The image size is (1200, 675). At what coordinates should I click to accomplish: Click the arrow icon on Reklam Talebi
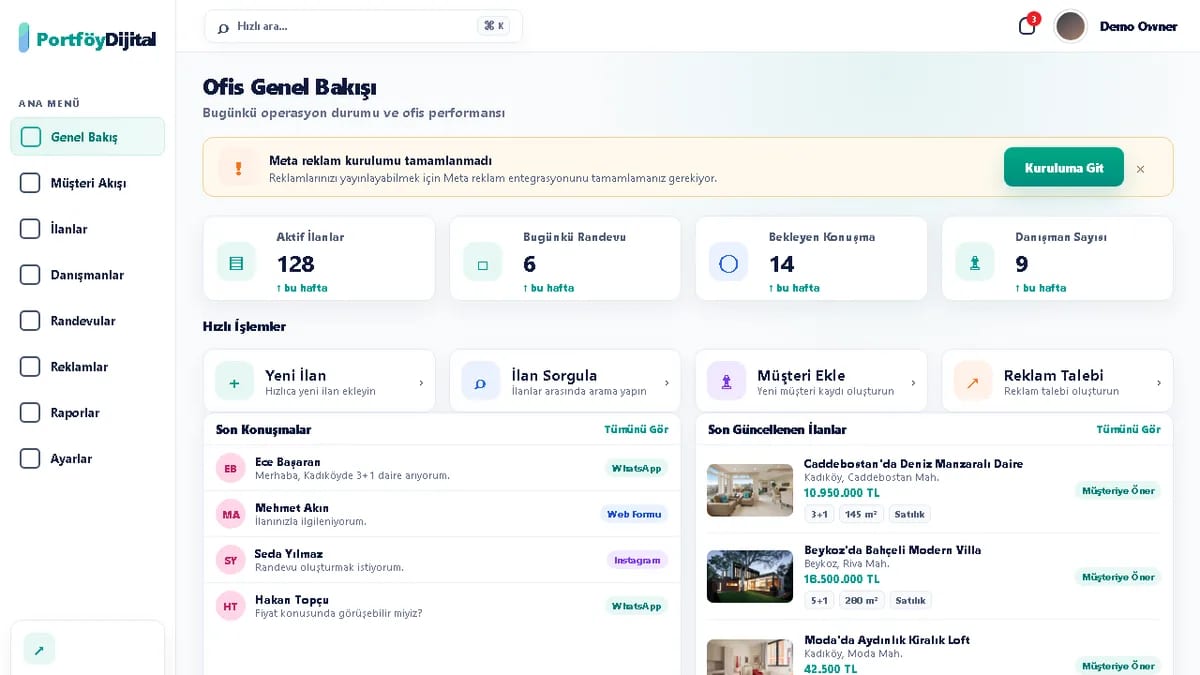(972, 381)
